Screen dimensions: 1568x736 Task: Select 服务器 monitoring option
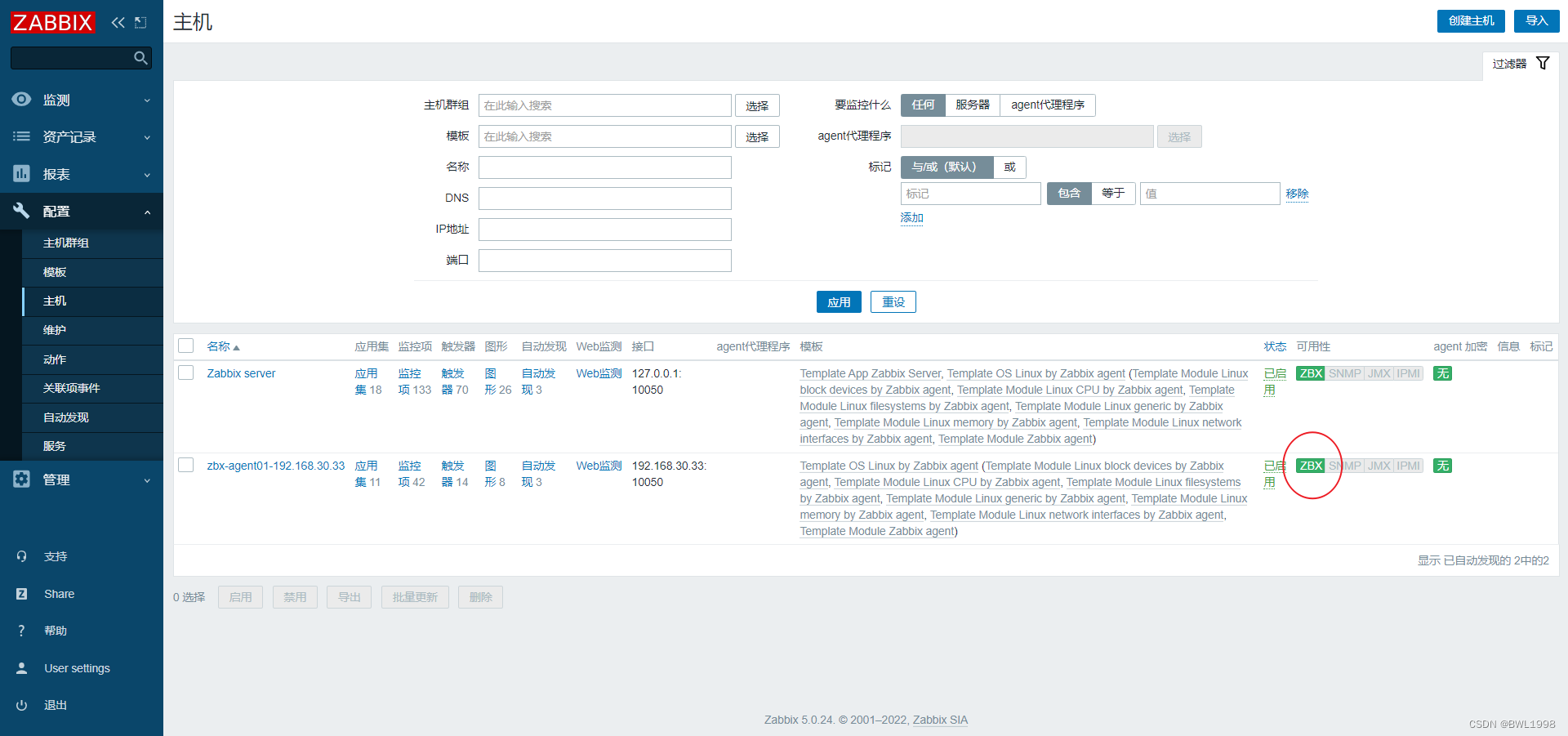[972, 105]
